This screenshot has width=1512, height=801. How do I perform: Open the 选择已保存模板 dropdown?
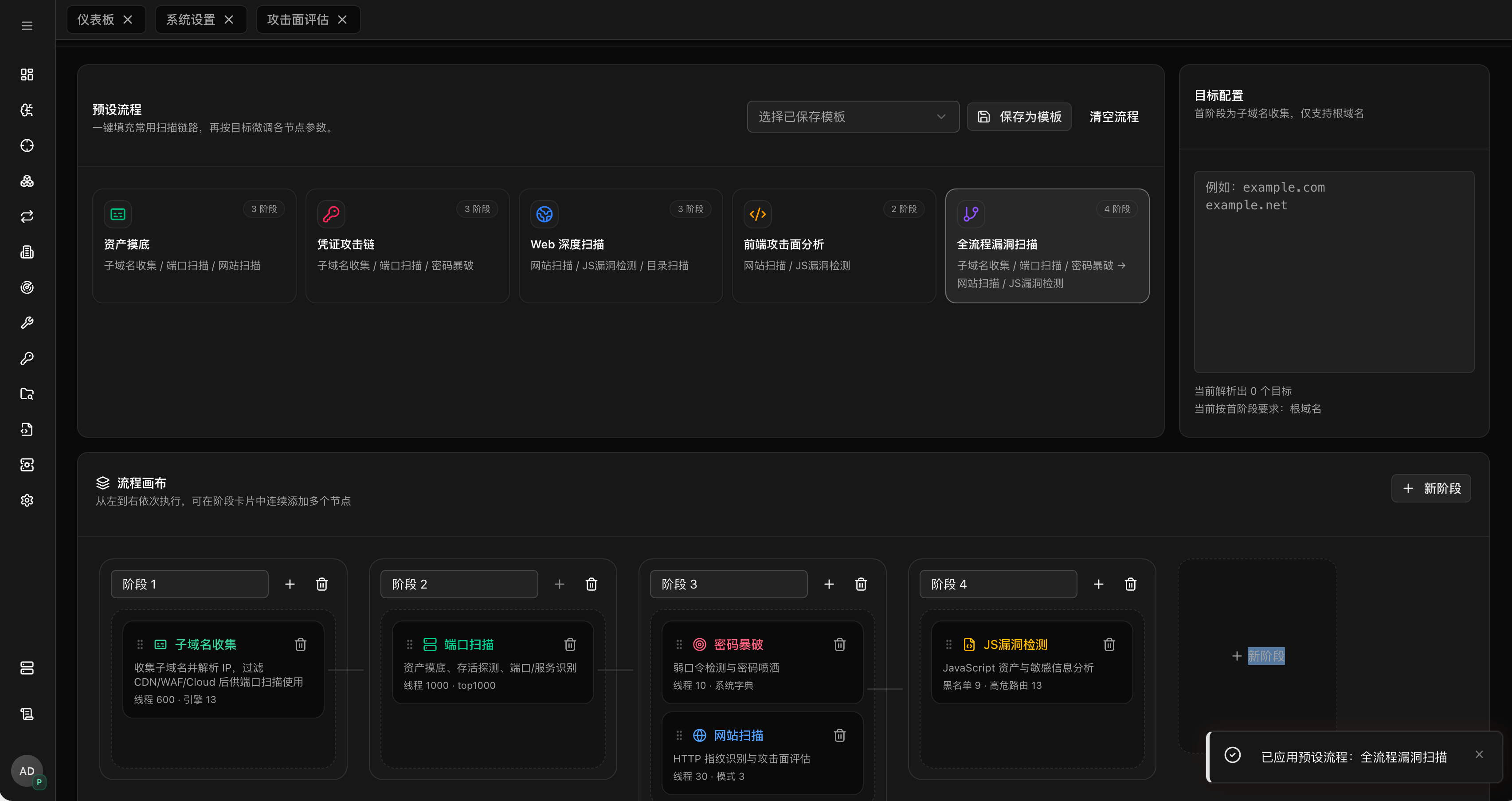[x=853, y=117]
